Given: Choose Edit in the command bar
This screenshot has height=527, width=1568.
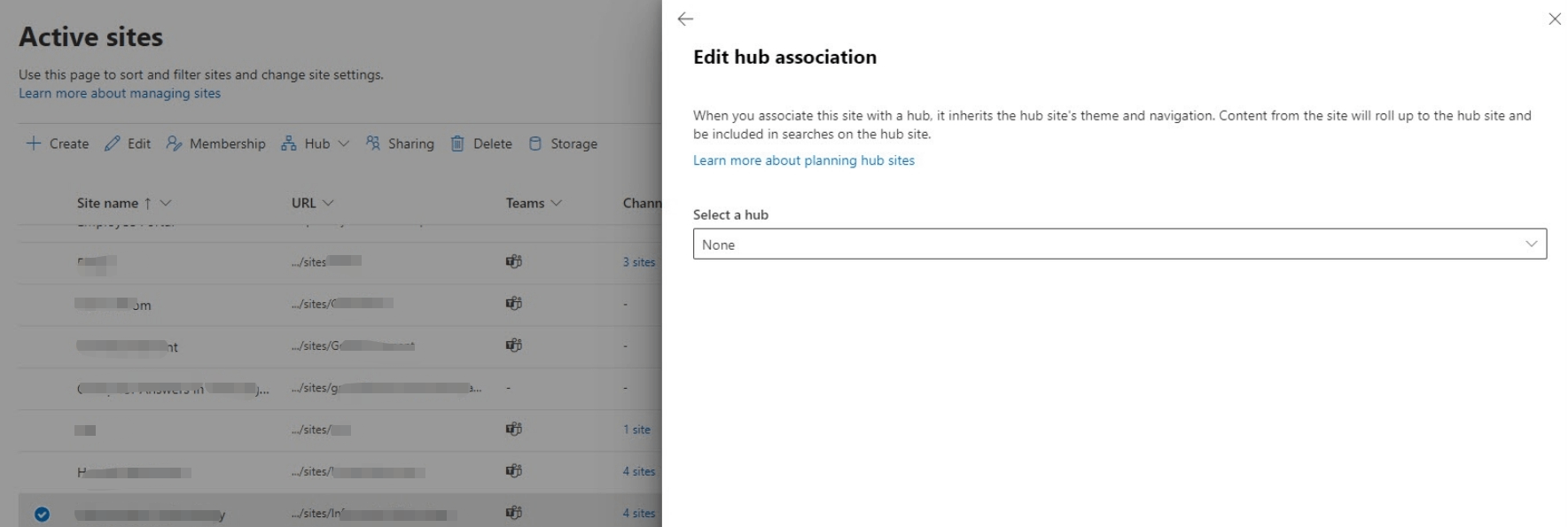Looking at the screenshot, I should (128, 143).
